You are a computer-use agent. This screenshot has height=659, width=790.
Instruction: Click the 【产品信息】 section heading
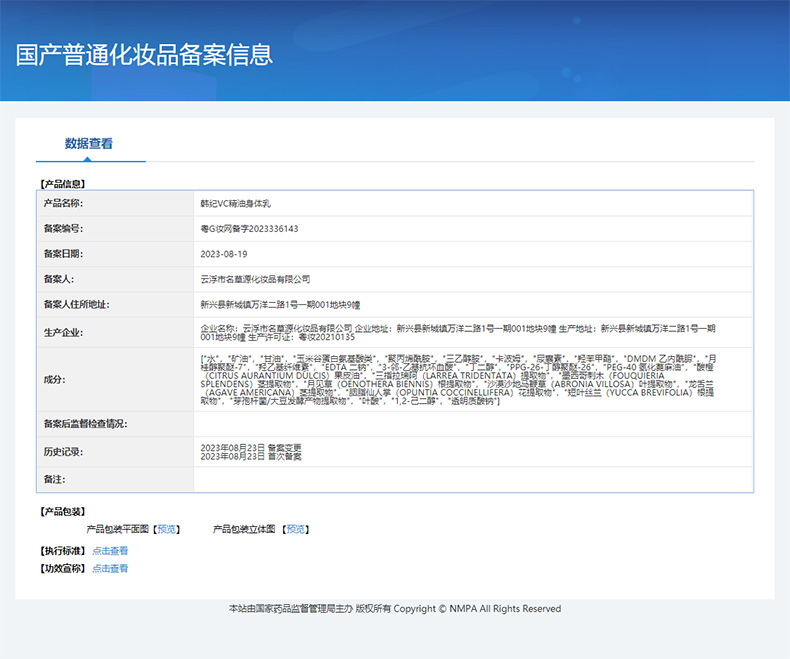(x=62, y=184)
